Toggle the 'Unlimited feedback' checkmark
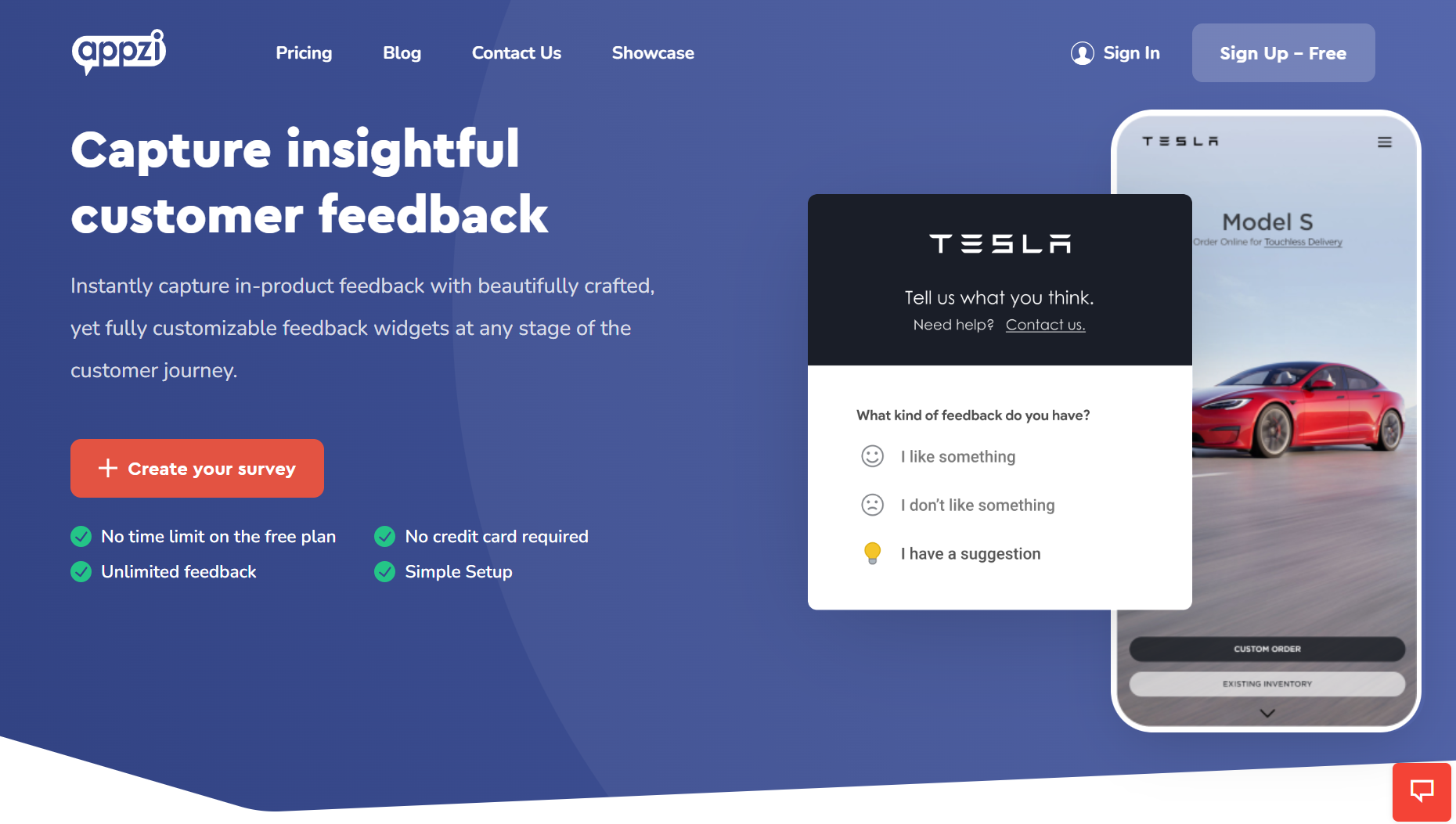Image resolution: width=1456 pixels, height=824 pixels. [x=81, y=571]
